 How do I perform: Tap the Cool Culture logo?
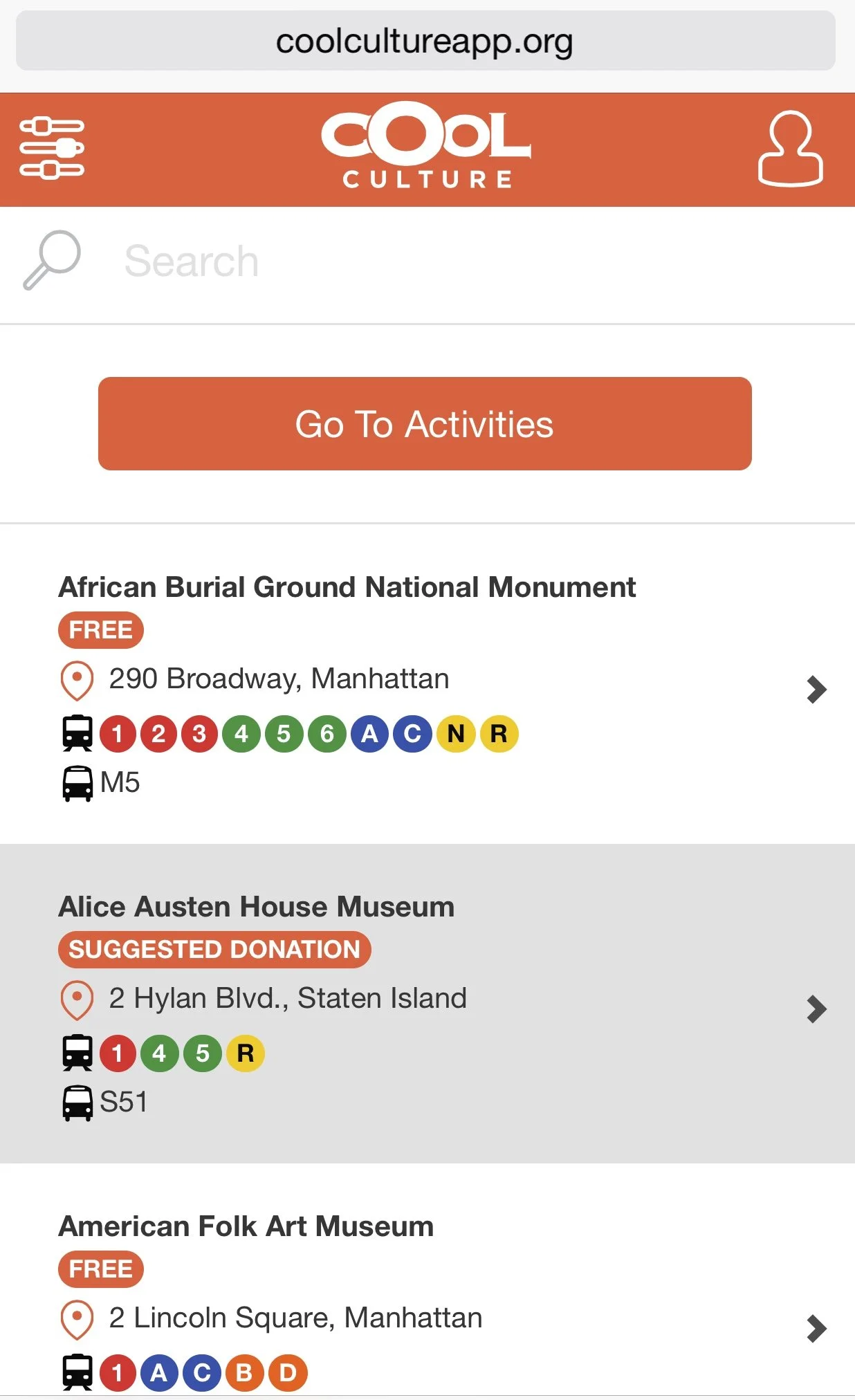point(426,146)
